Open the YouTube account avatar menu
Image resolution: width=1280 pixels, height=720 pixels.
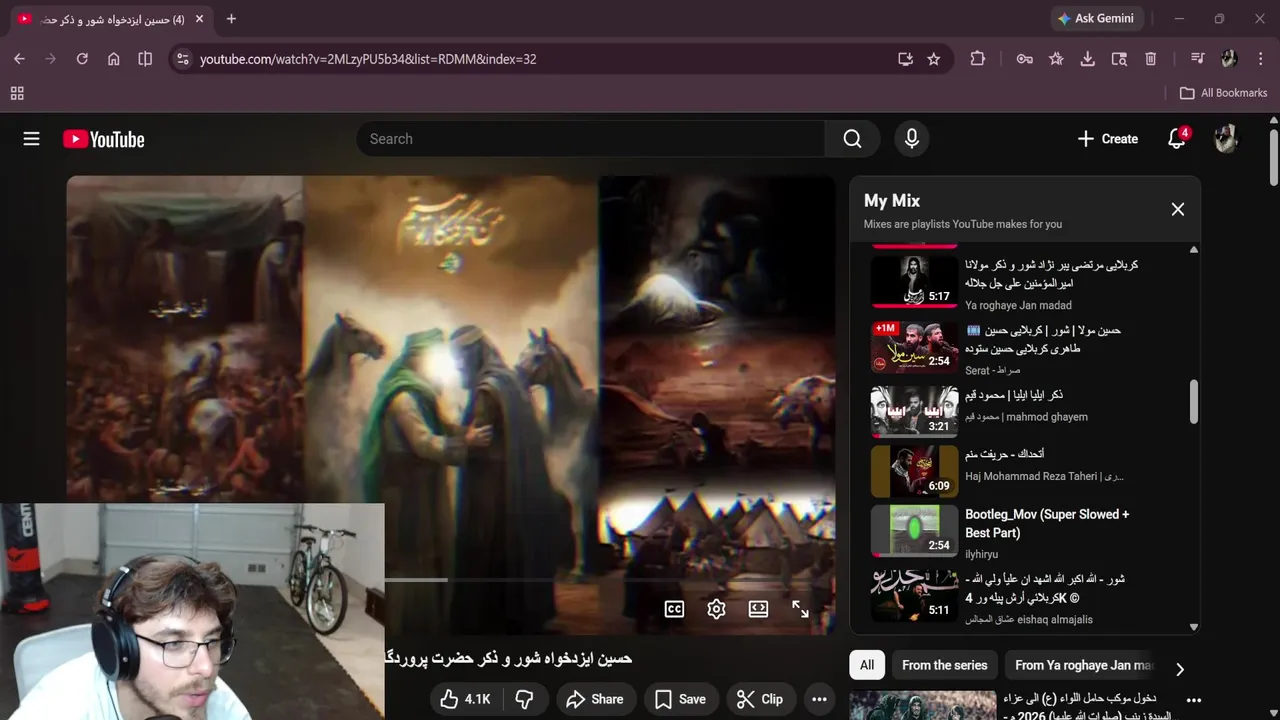1226,139
